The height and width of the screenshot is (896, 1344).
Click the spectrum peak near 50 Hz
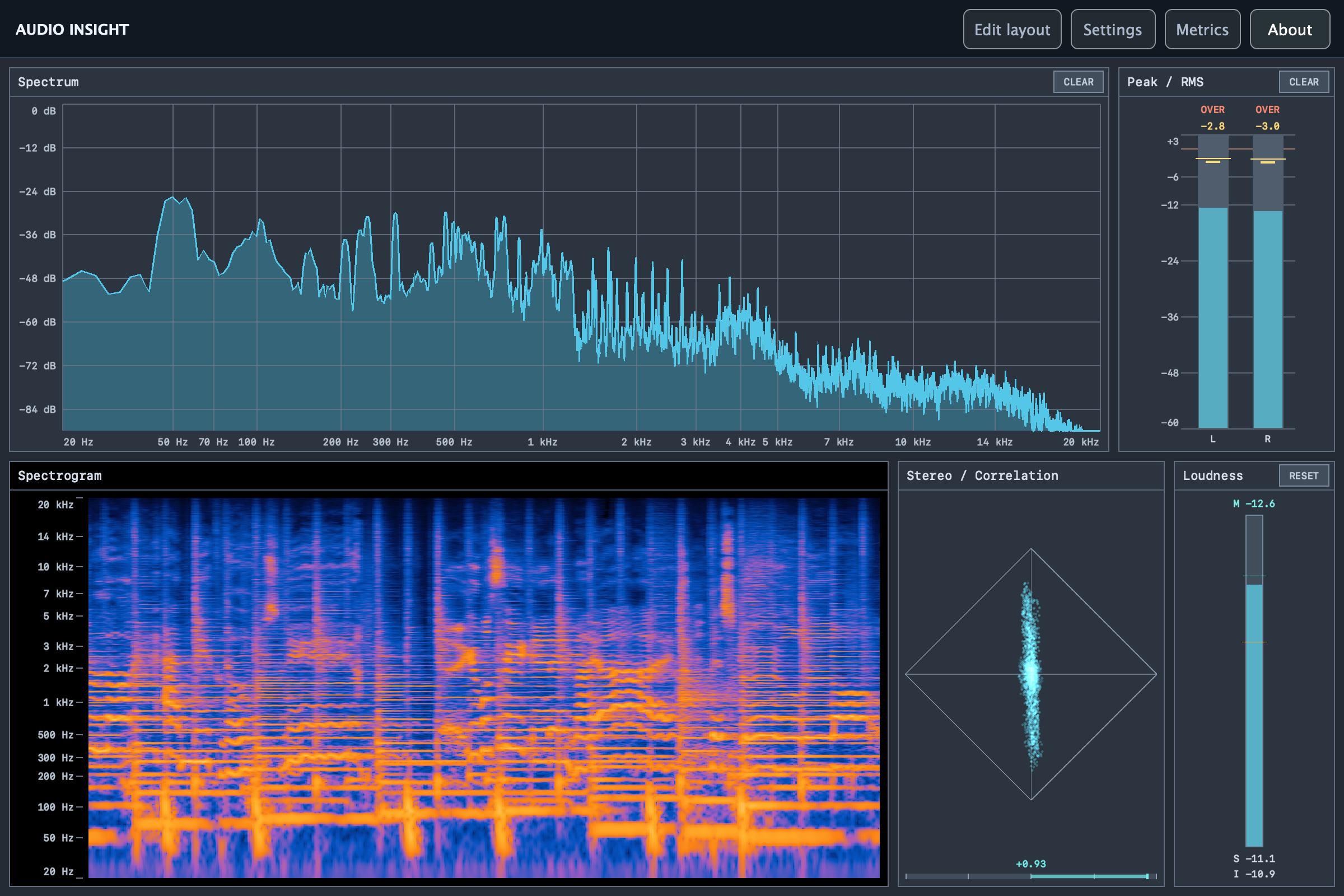click(x=173, y=198)
